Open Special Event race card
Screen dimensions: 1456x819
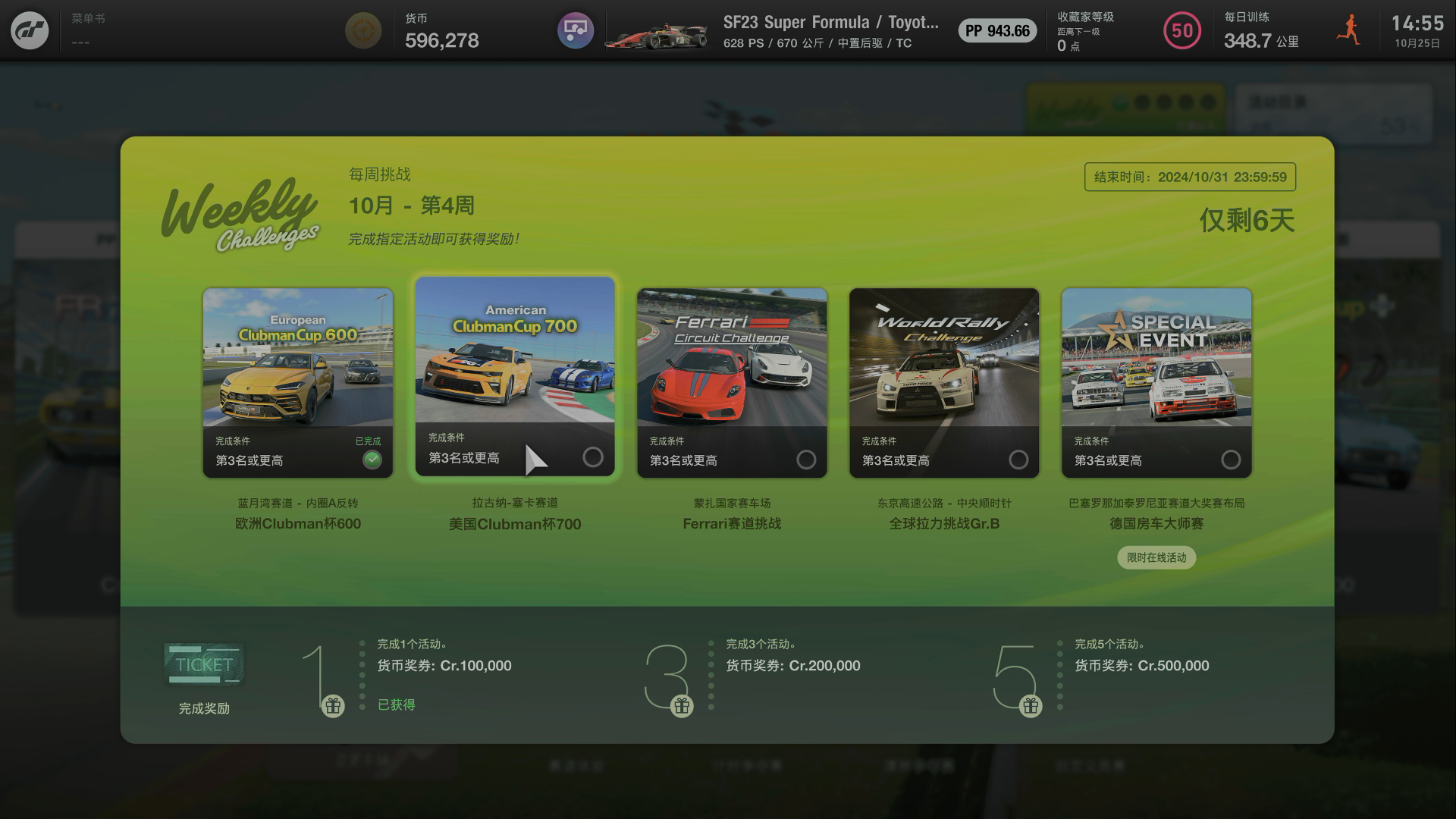(1156, 383)
